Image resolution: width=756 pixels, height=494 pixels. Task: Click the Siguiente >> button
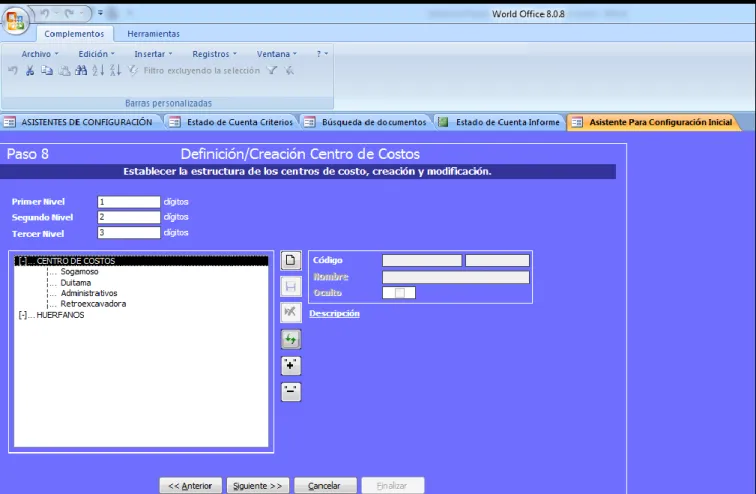(x=257, y=485)
